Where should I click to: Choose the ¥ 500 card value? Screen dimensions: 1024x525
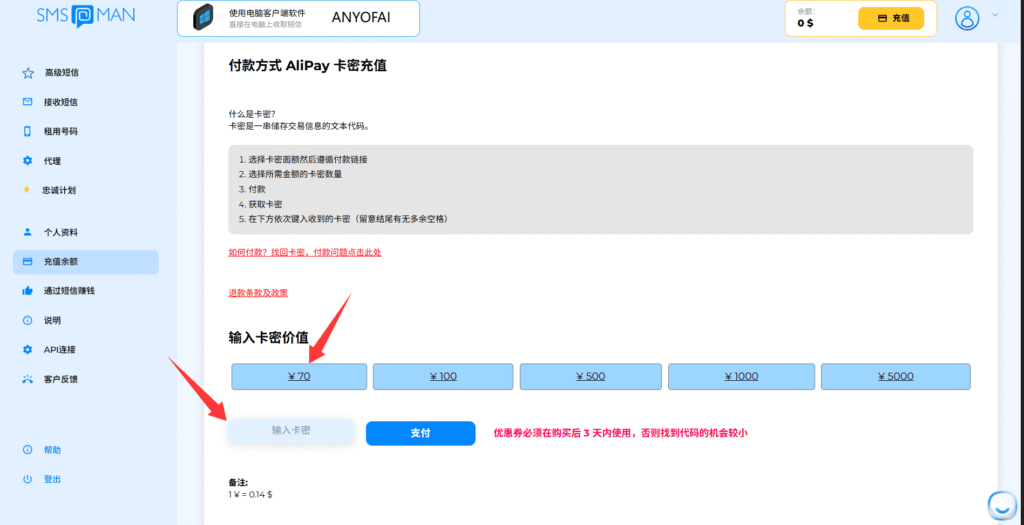(590, 377)
